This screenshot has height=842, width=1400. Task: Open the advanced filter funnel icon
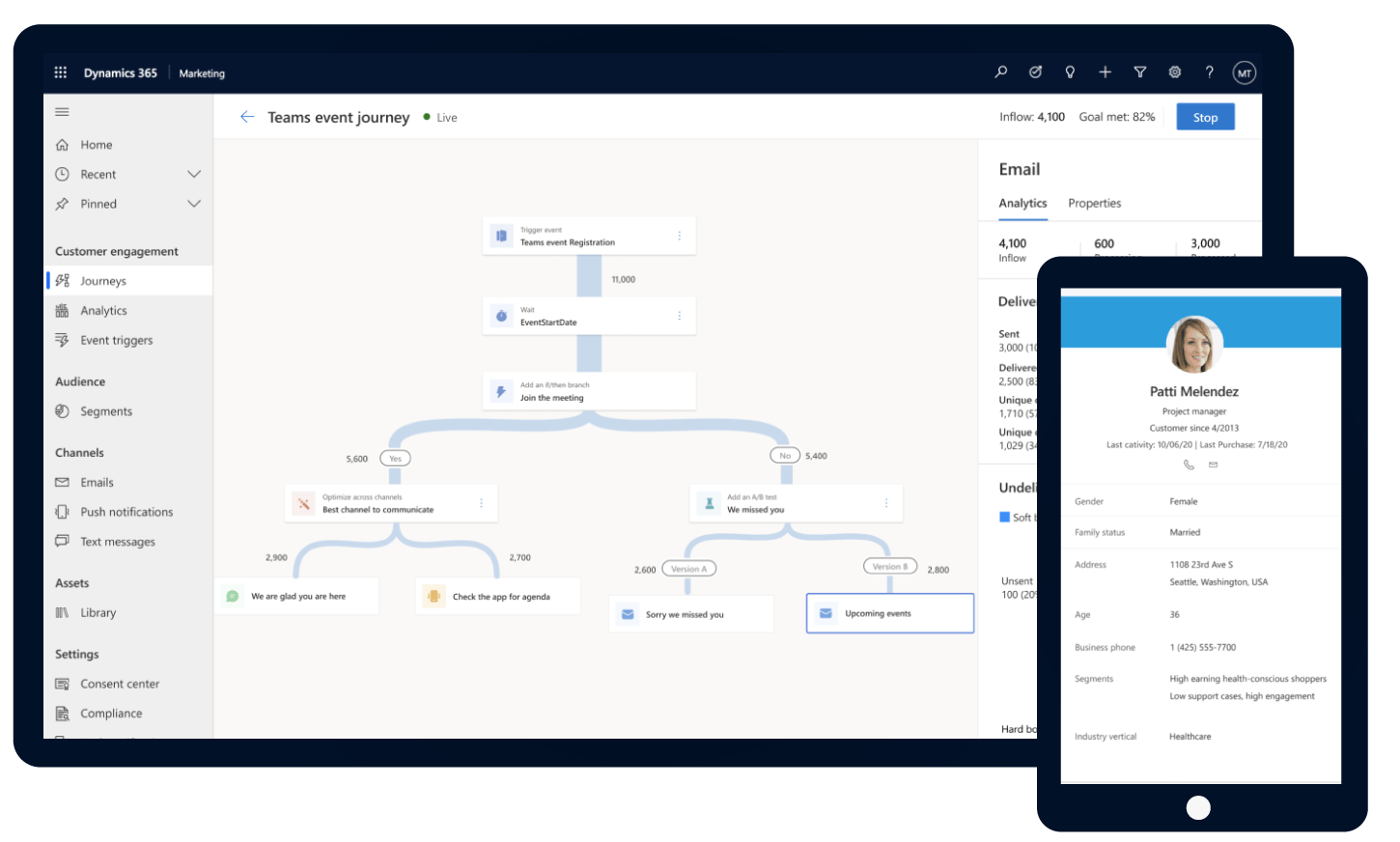pos(1139,71)
